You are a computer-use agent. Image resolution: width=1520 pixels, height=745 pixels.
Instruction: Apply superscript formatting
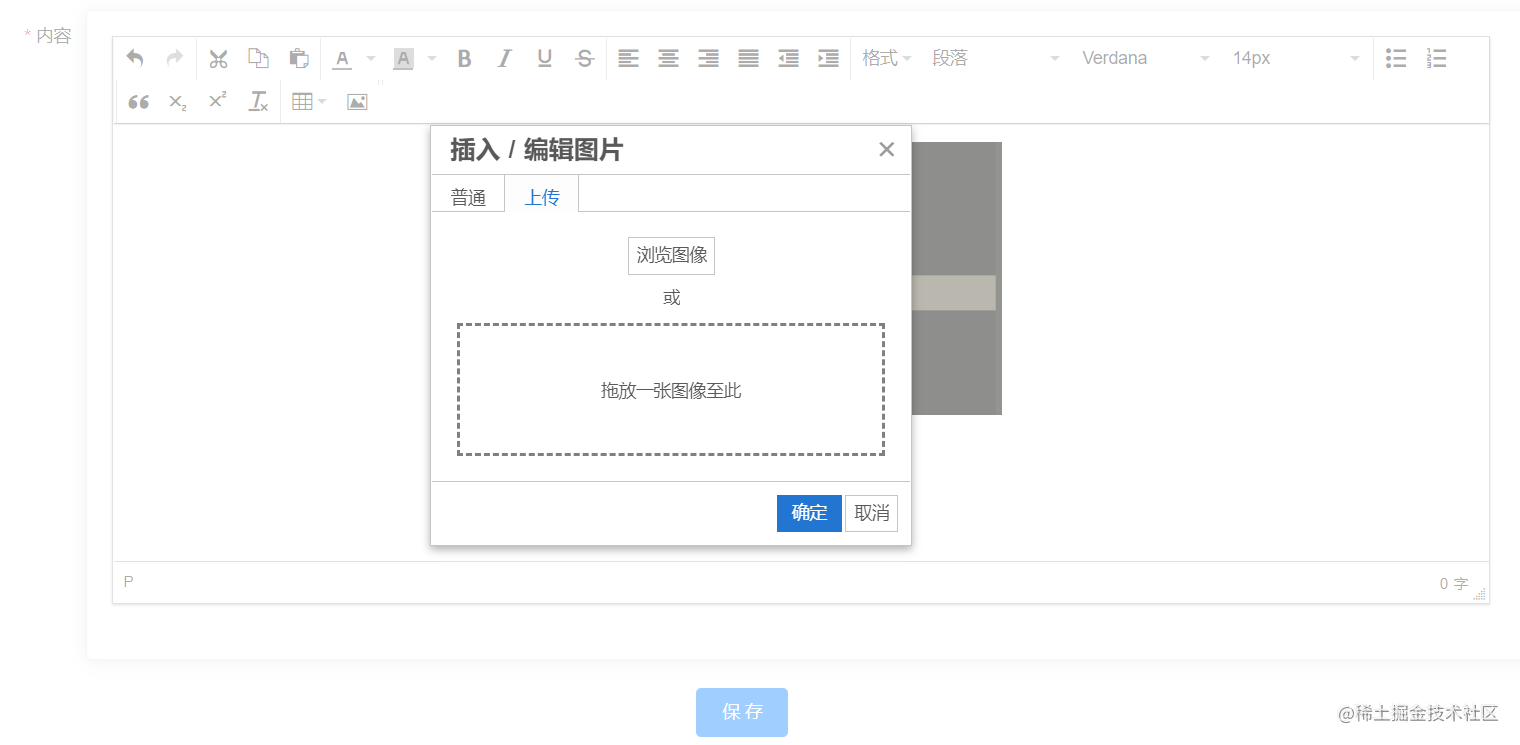(217, 100)
